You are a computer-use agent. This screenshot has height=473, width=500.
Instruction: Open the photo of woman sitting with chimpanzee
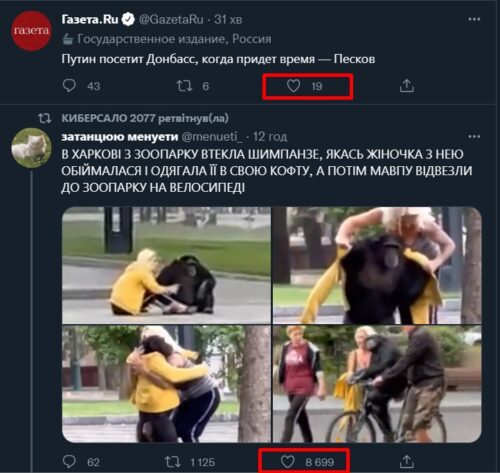(166, 265)
